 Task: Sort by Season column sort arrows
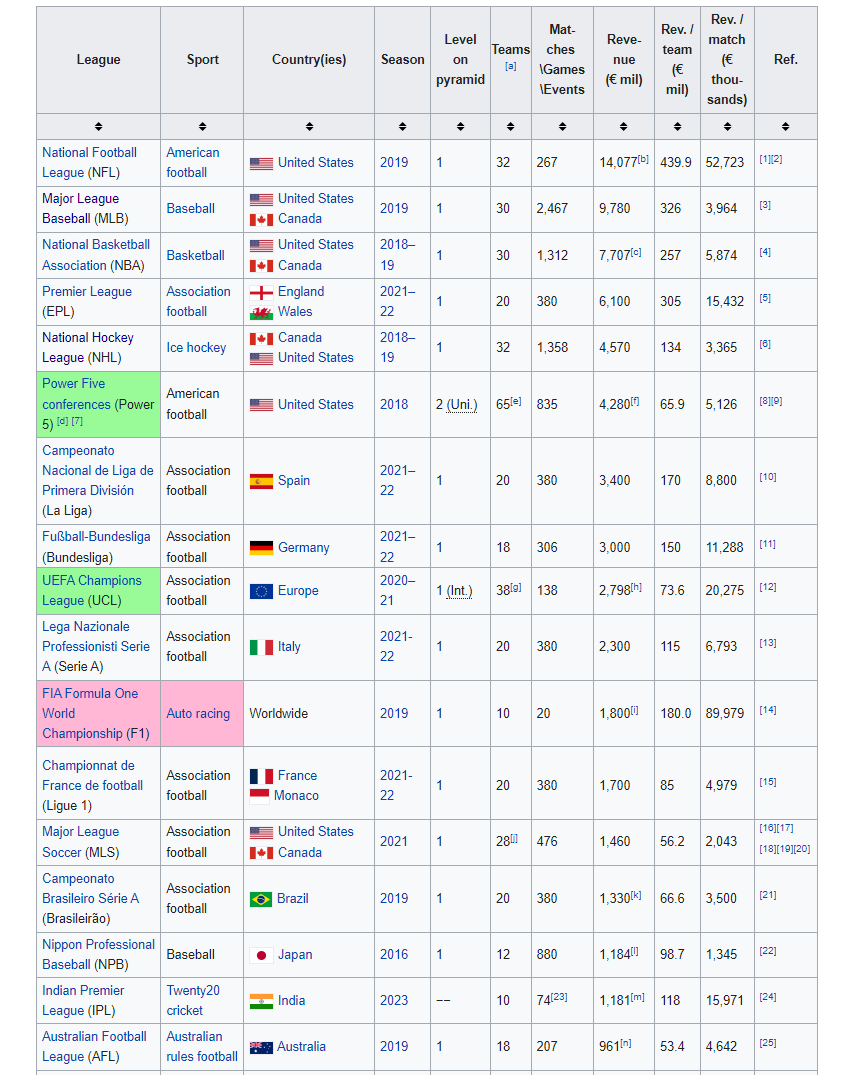(x=402, y=126)
